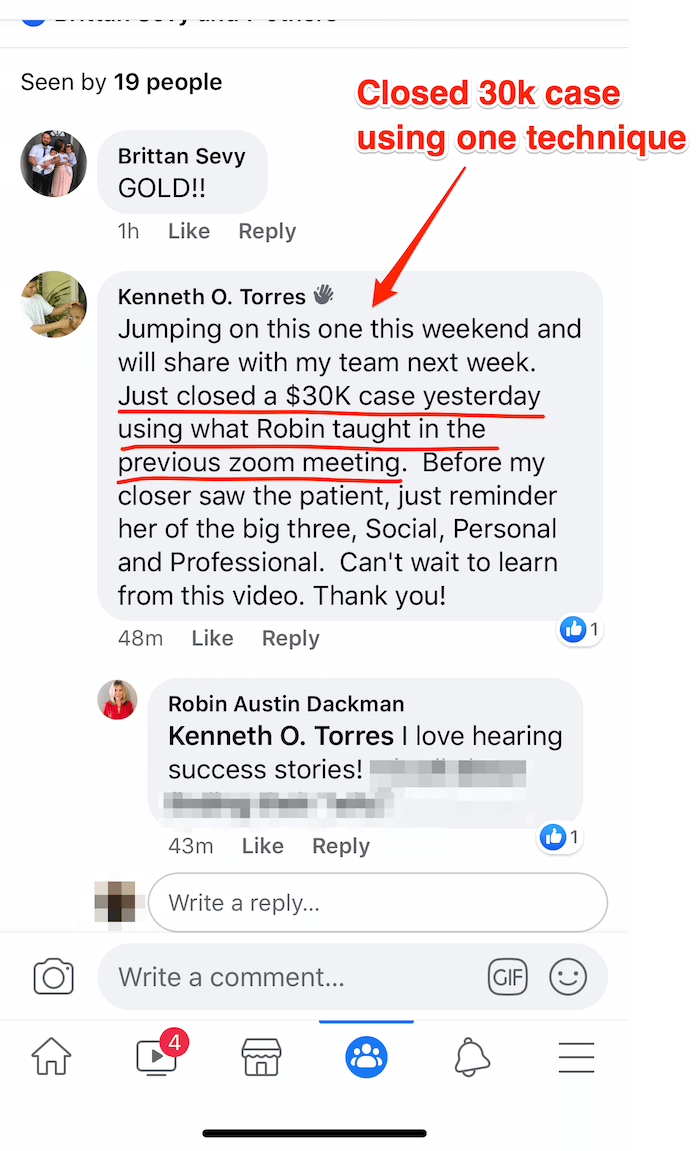This screenshot has width=700, height=1151.
Task: Reply to Kenneth O. Torres's comment
Action: tap(291, 638)
